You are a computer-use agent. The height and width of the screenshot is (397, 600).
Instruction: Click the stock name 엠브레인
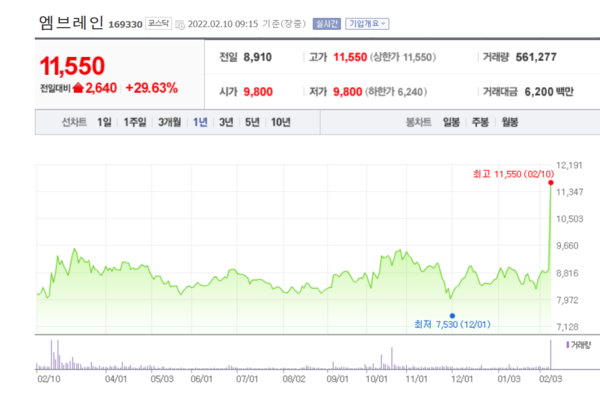(71, 23)
